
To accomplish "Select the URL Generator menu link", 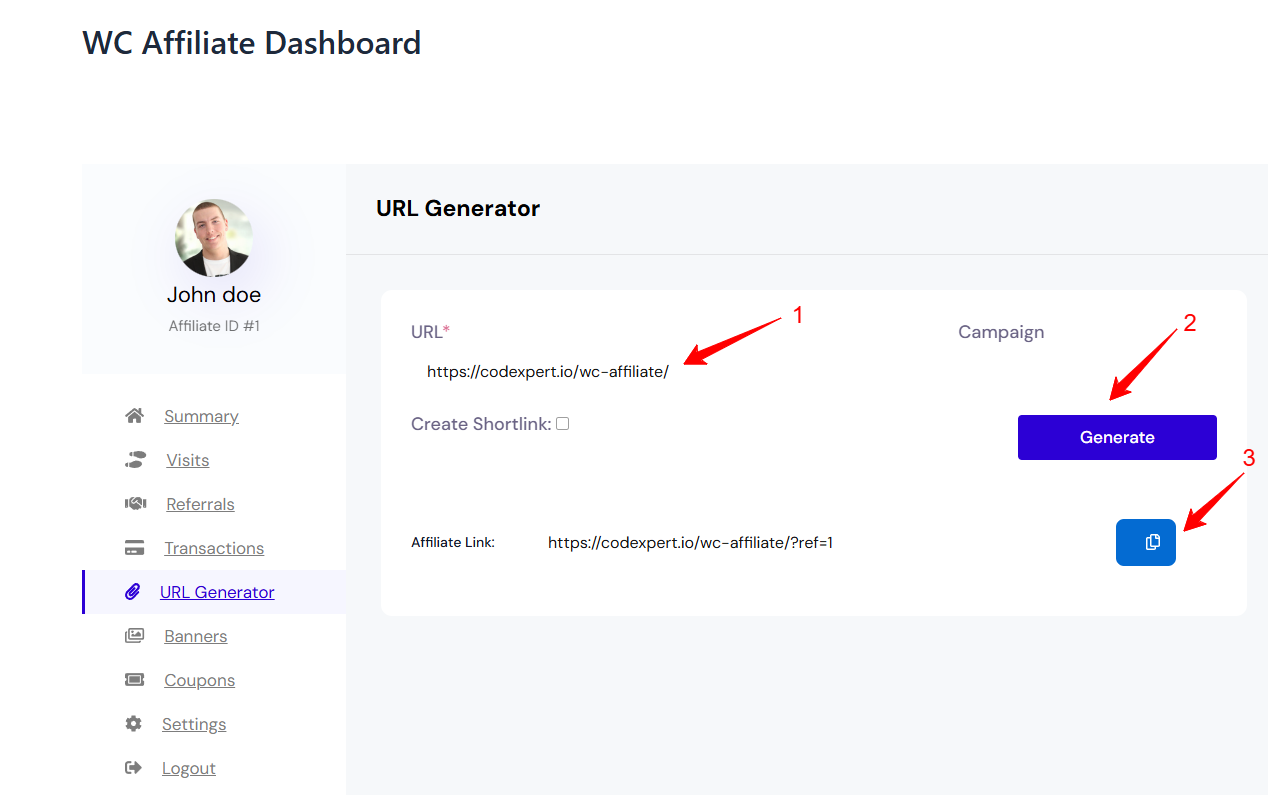I will click(217, 592).
